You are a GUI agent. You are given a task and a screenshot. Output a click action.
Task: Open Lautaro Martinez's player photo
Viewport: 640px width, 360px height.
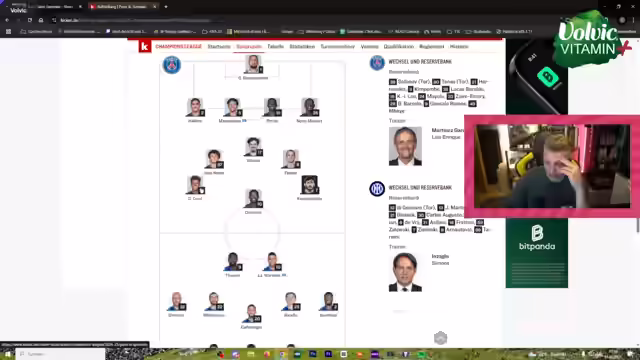[272, 262]
